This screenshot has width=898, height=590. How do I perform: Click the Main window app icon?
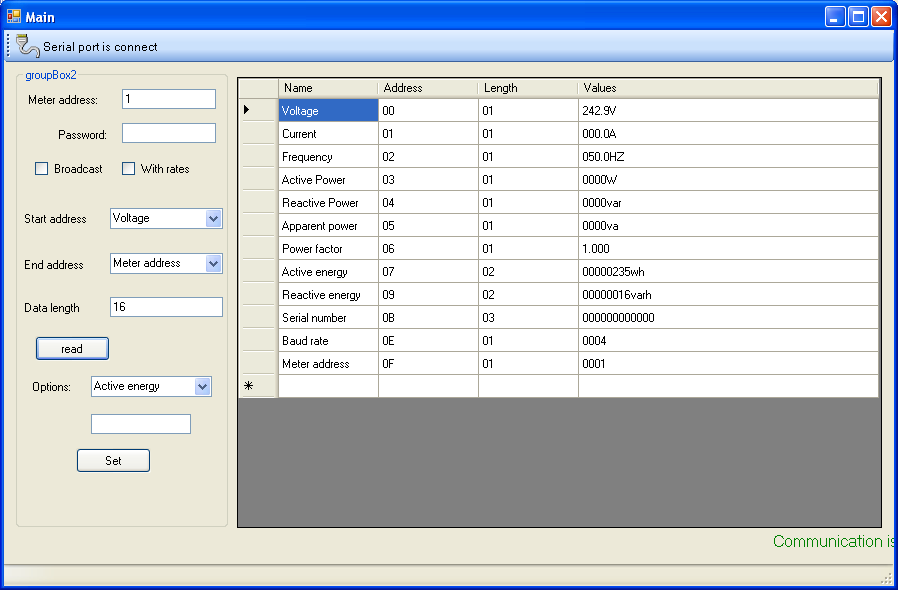click(x=14, y=17)
